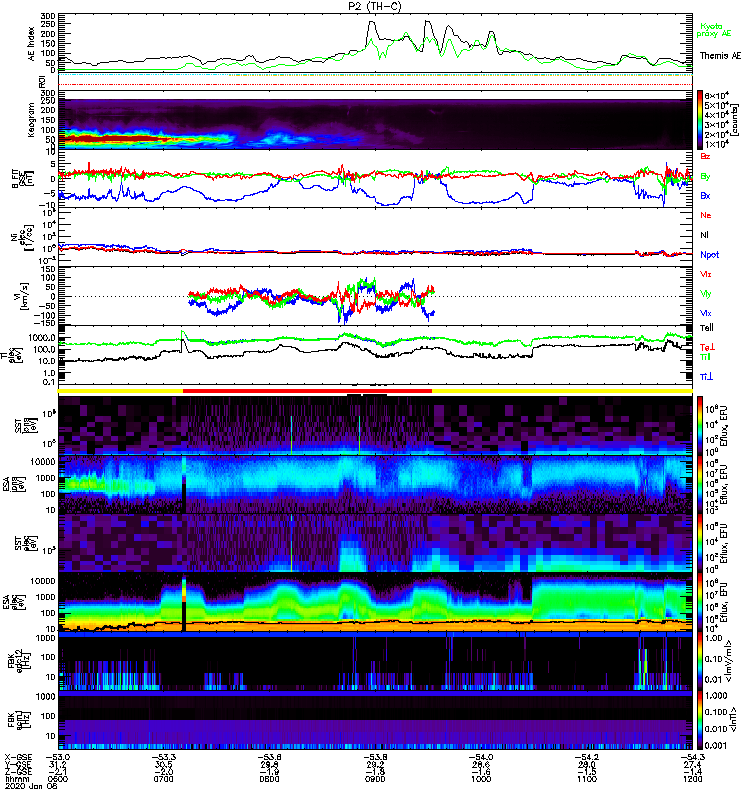Select the Tell temperature legend label
Screen dimensions: 750x800
click(706, 328)
